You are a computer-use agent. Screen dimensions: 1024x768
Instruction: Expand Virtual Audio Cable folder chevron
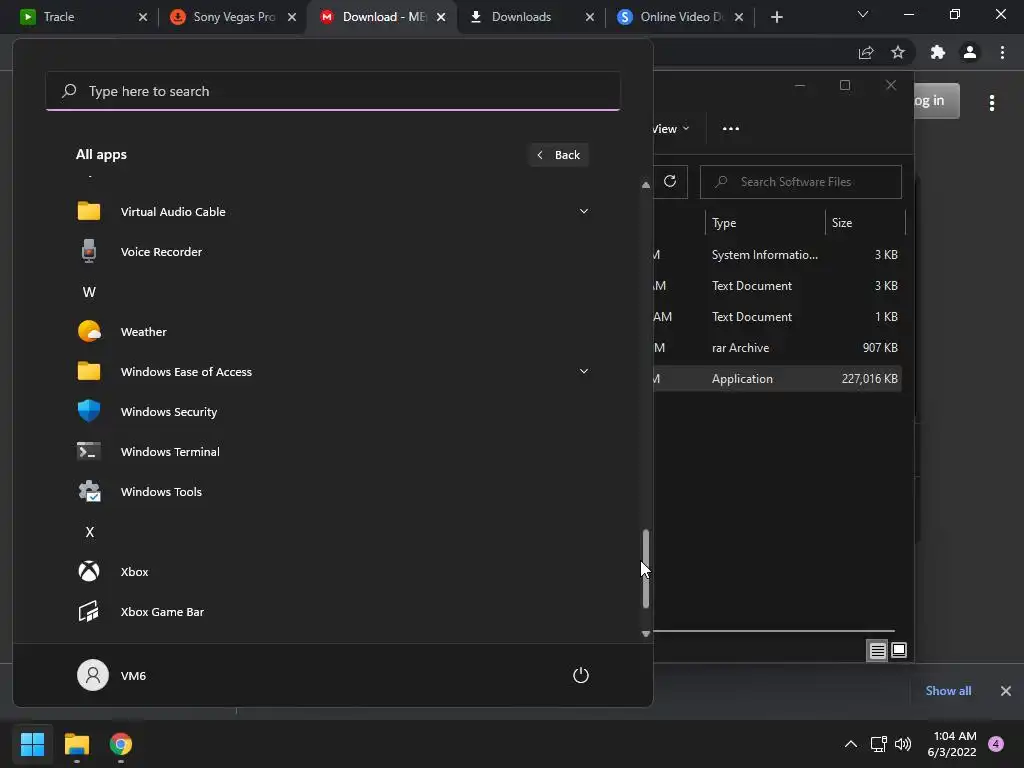pos(583,211)
